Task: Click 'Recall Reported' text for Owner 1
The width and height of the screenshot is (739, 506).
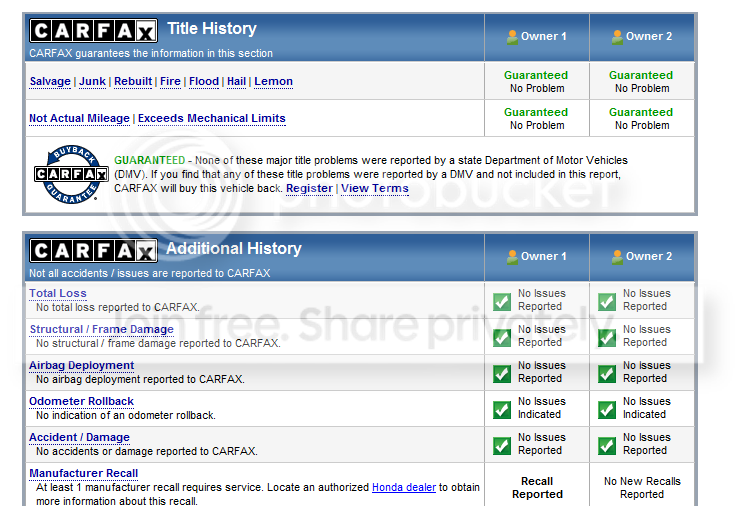Action: [x=537, y=488]
